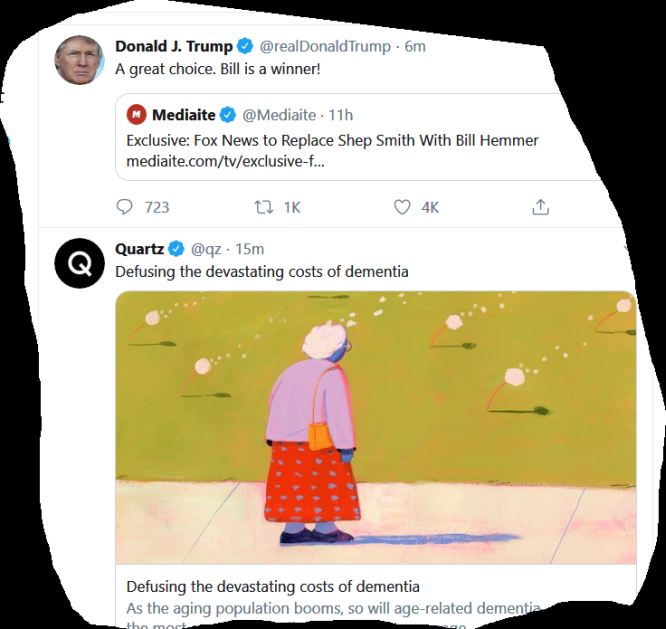Expand the Quartz tweet options caret
Image resolution: width=666 pixels, height=629 pixels.
(x=627, y=248)
